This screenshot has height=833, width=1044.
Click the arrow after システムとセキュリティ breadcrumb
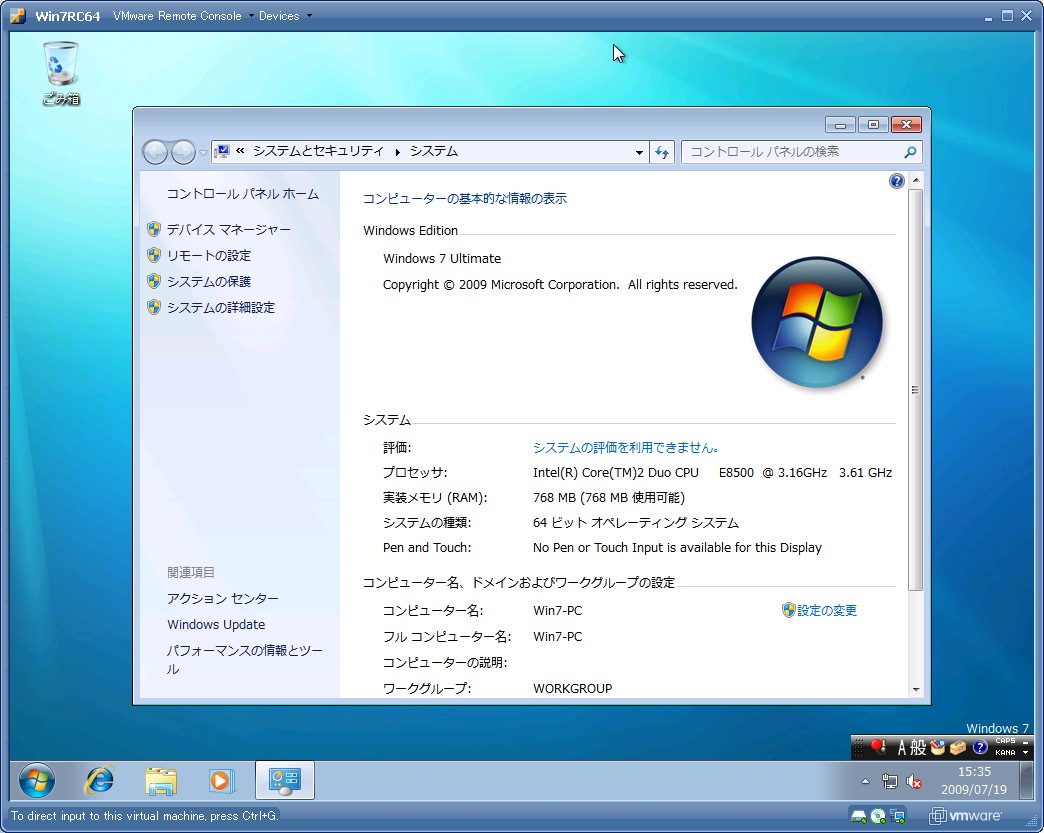pyautogui.click(x=397, y=152)
